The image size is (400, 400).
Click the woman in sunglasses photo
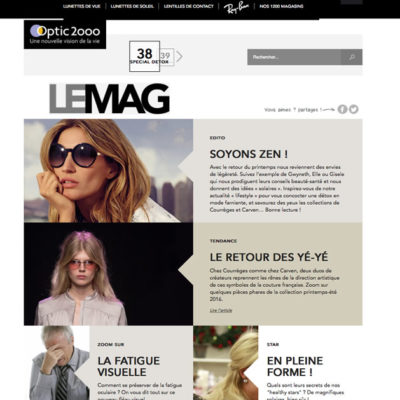[x=108, y=171]
